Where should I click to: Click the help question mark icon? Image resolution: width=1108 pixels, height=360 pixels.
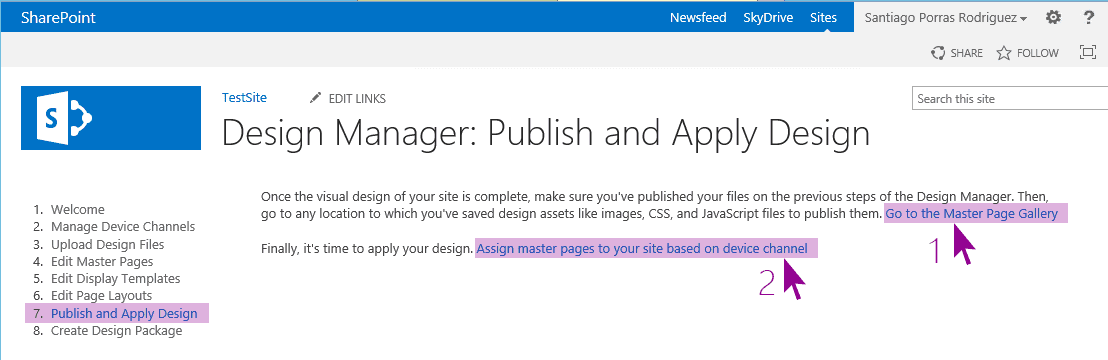(1089, 18)
